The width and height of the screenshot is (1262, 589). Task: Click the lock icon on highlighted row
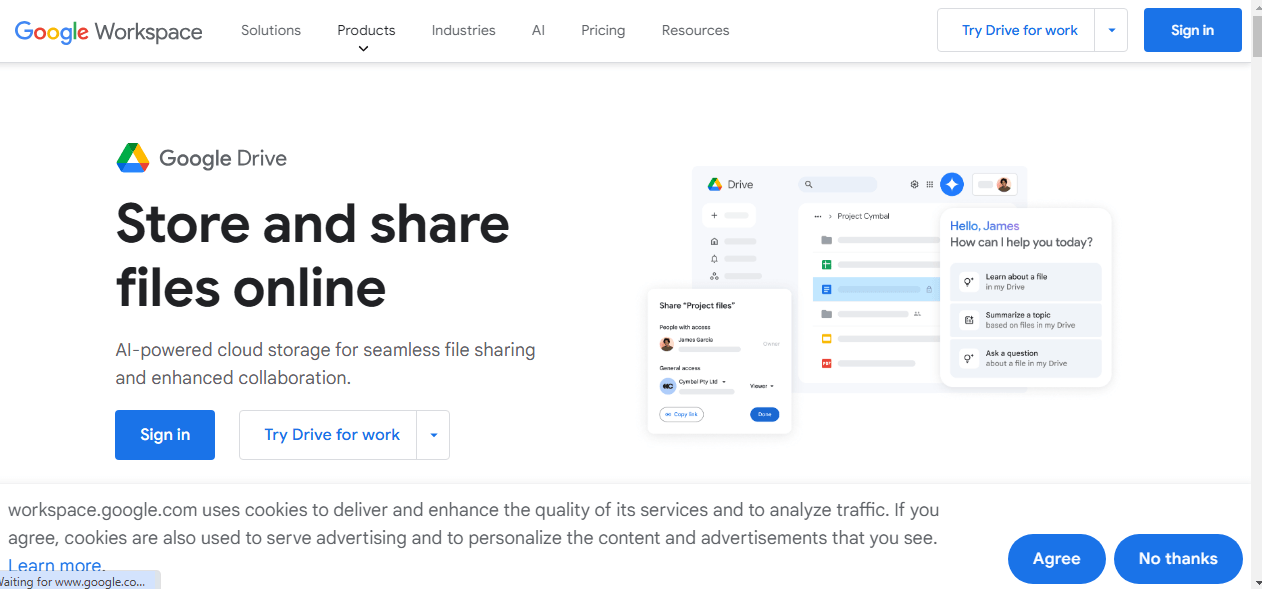pyautogui.click(x=929, y=290)
